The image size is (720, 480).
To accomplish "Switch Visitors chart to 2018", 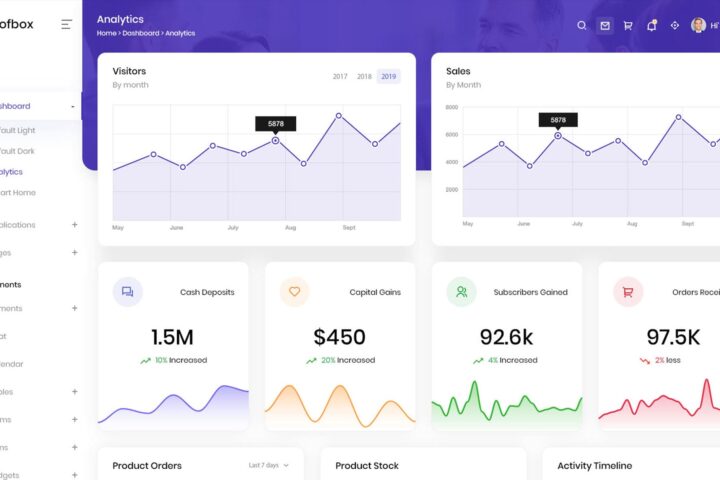I will (364, 77).
